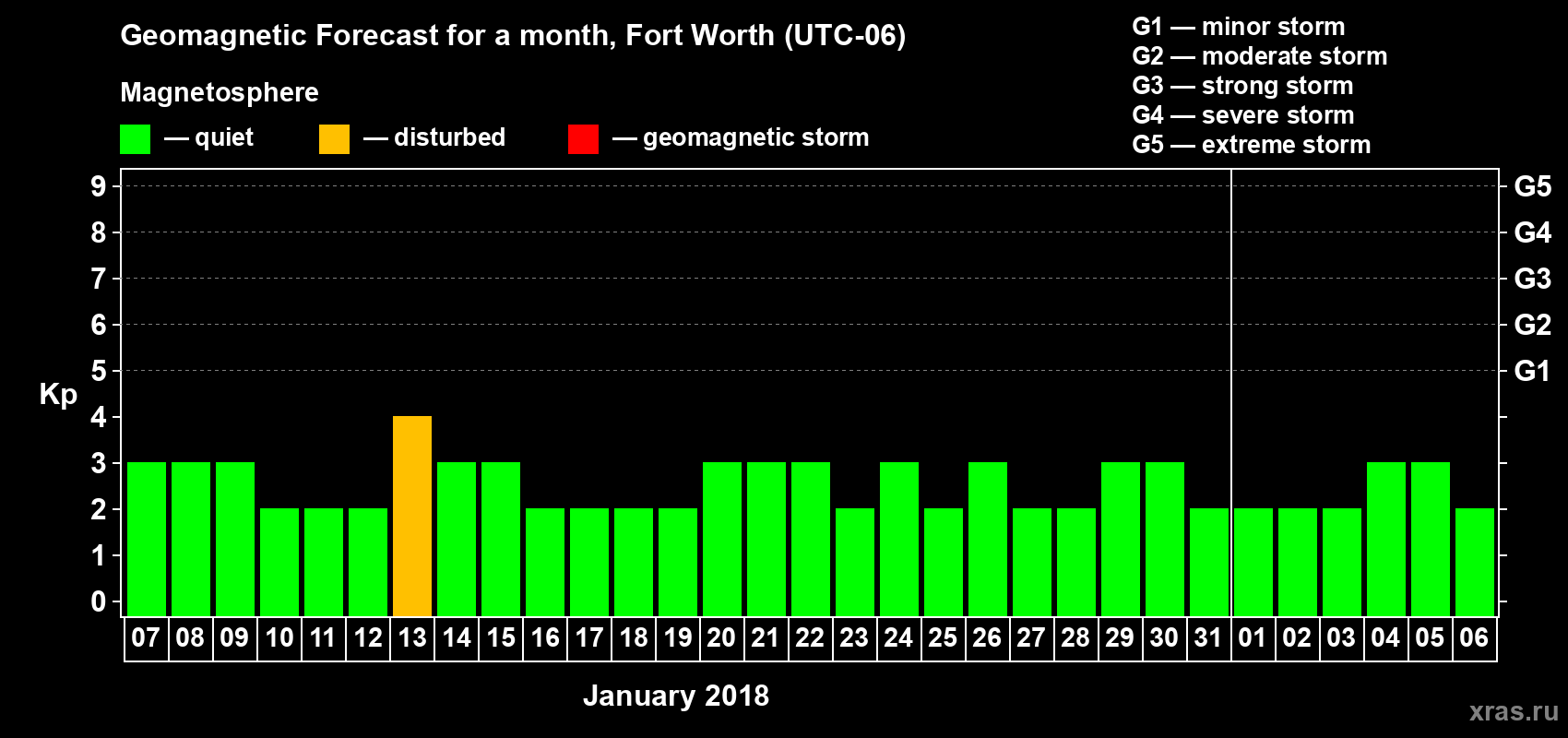Viewport: 1568px width, 738px height.
Task: Click the G1 label on right axis
Action: click(1532, 371)
